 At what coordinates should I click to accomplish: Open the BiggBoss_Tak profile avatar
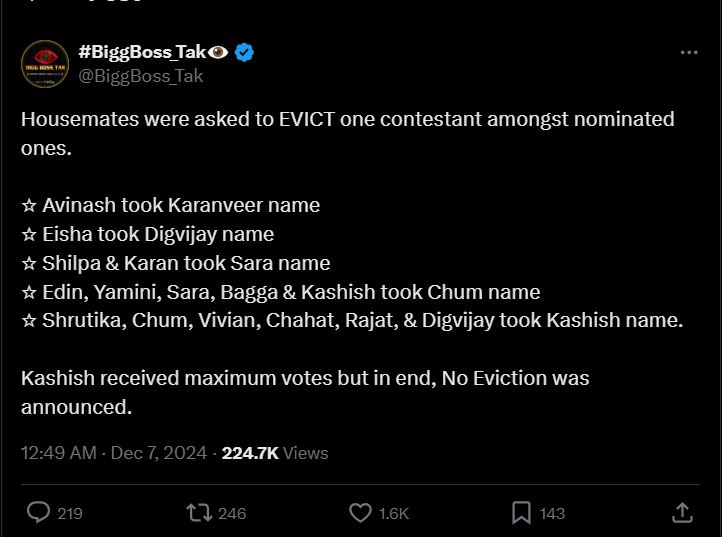click(x=44, y=63)
